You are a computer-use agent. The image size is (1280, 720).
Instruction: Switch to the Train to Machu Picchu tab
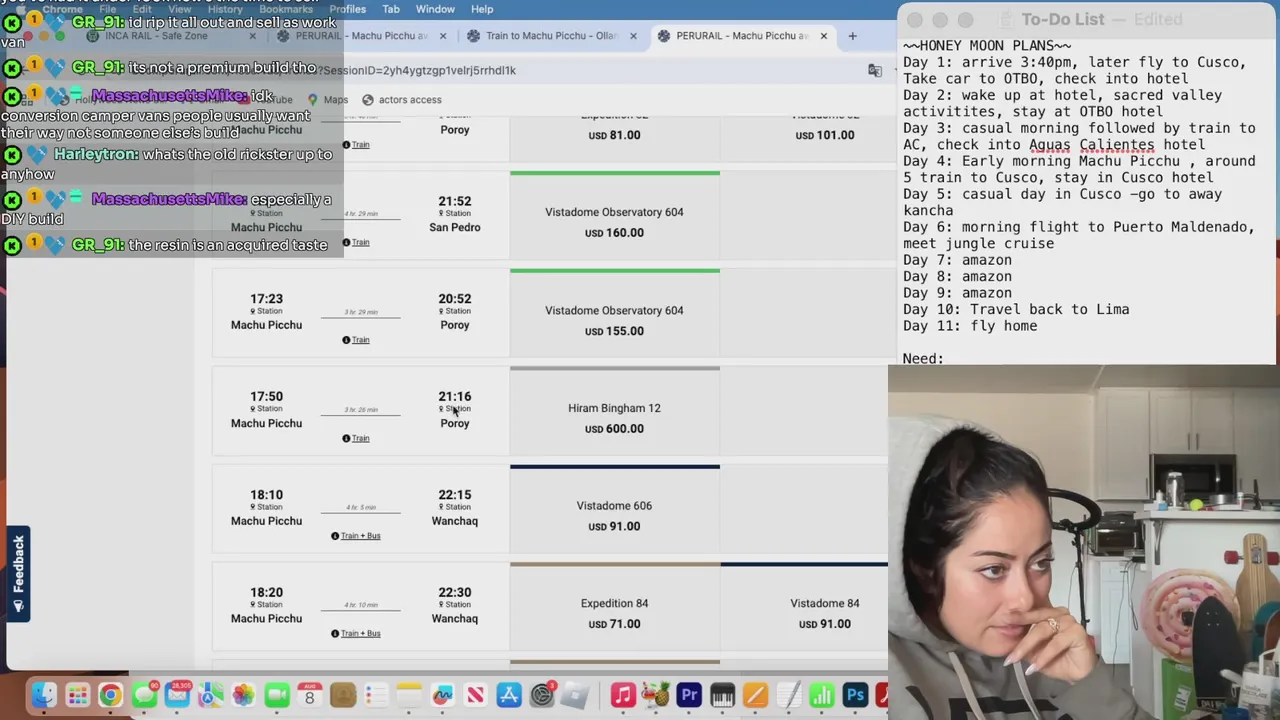click(551, 36)
